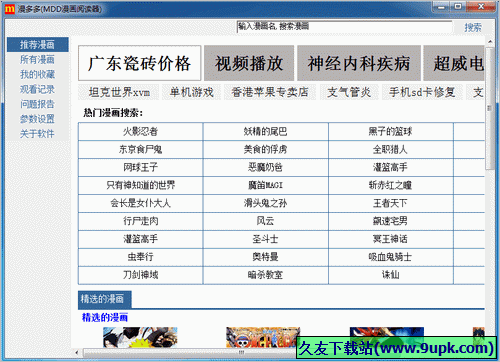This screenshot has height=362, width=500.
Task: Switch to the 精选的漫画 tab
Action: [105, 299]
